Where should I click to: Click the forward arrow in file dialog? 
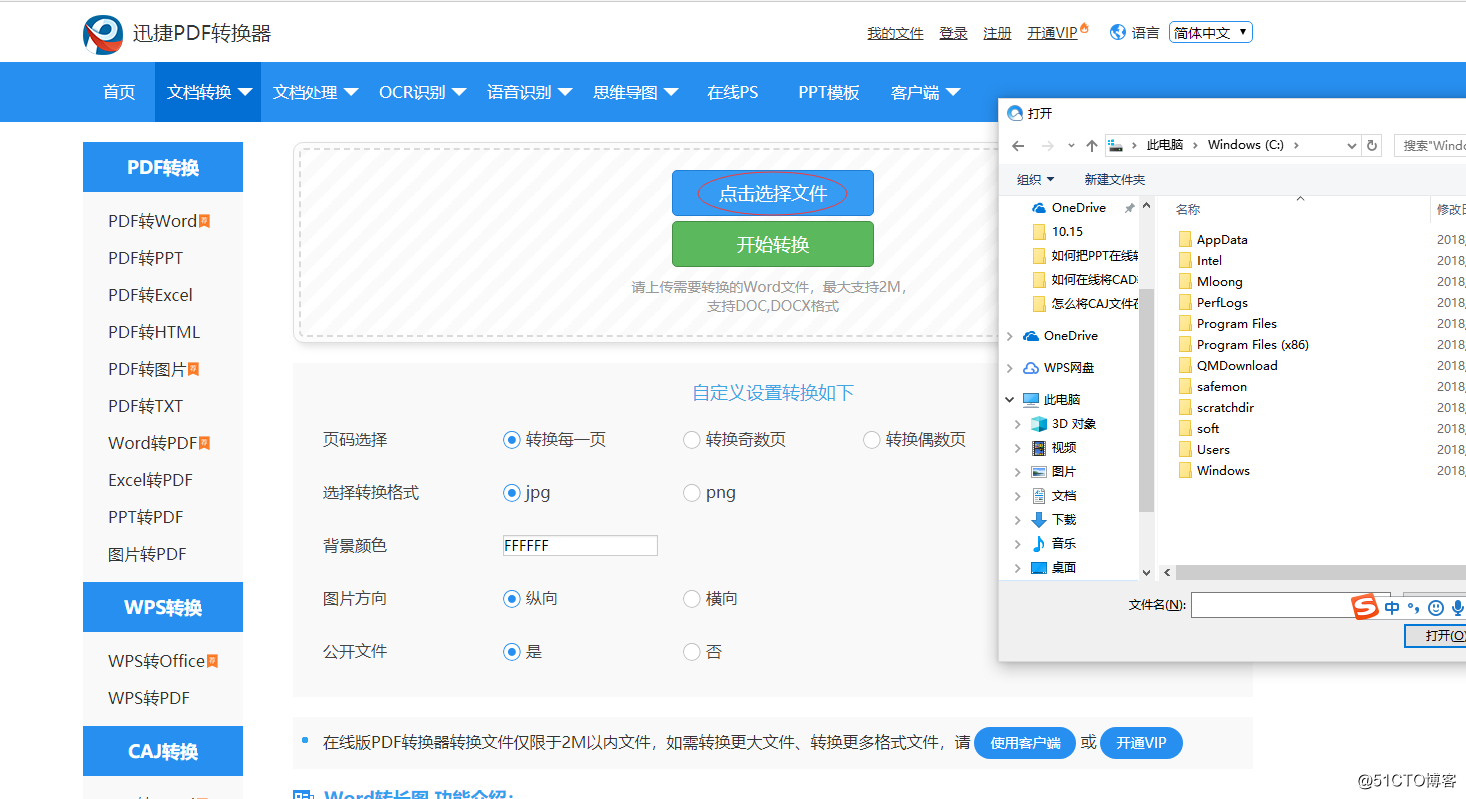click(x=1047, y=145)
